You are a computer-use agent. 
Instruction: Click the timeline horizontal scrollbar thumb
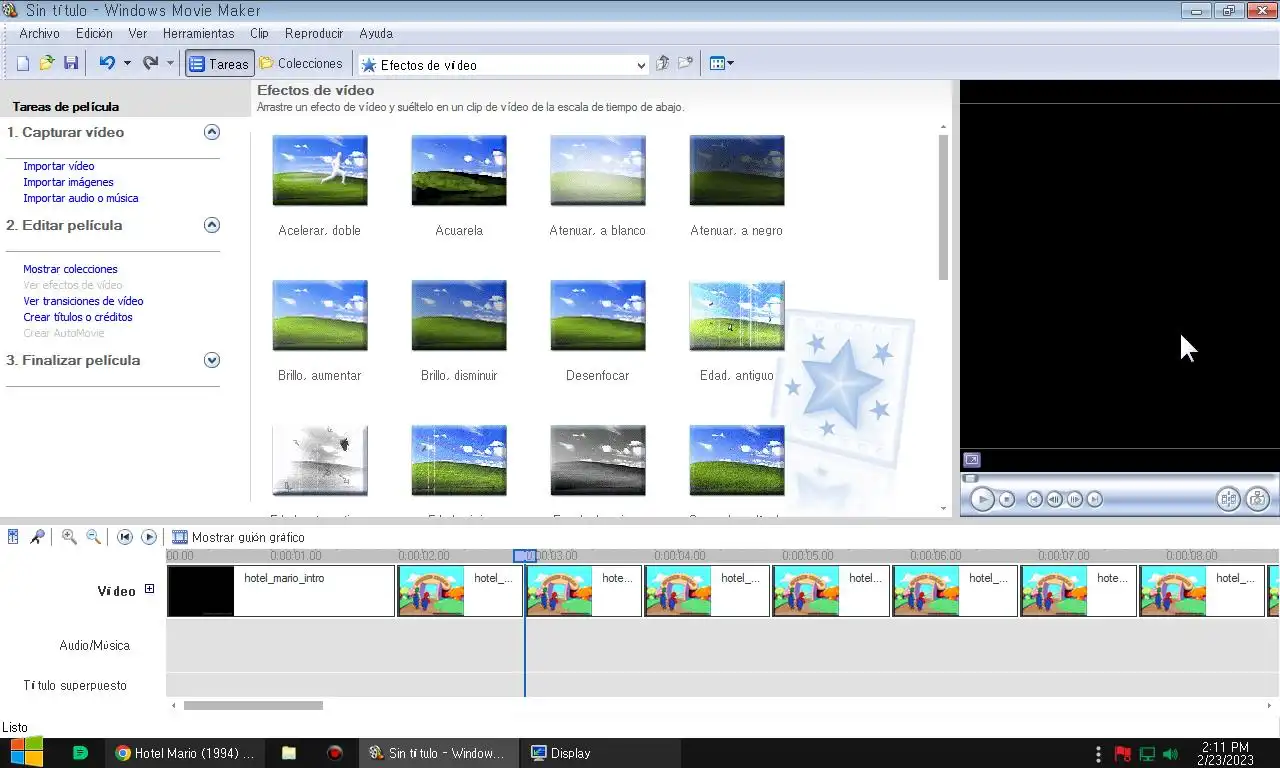pos(253,705)
